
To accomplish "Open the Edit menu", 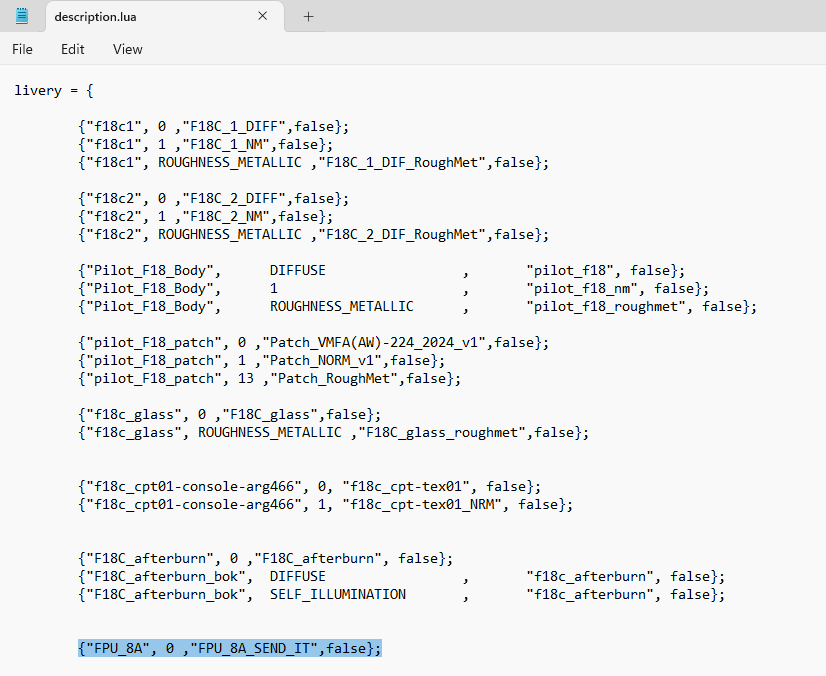I will pyautogui.click(x=72, y=49).
